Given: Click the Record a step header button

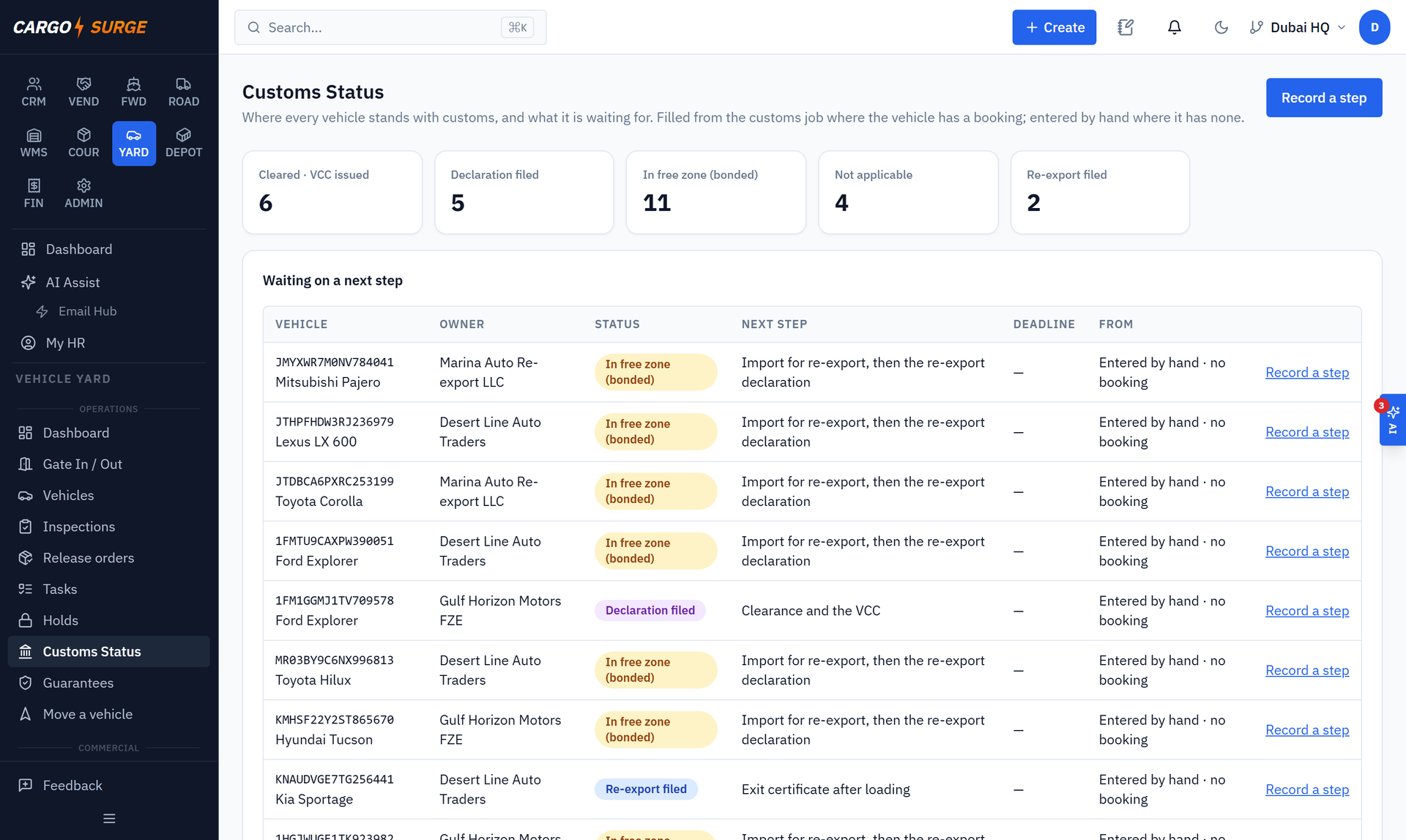Looking at the screenshot, I should (1323, 97).
